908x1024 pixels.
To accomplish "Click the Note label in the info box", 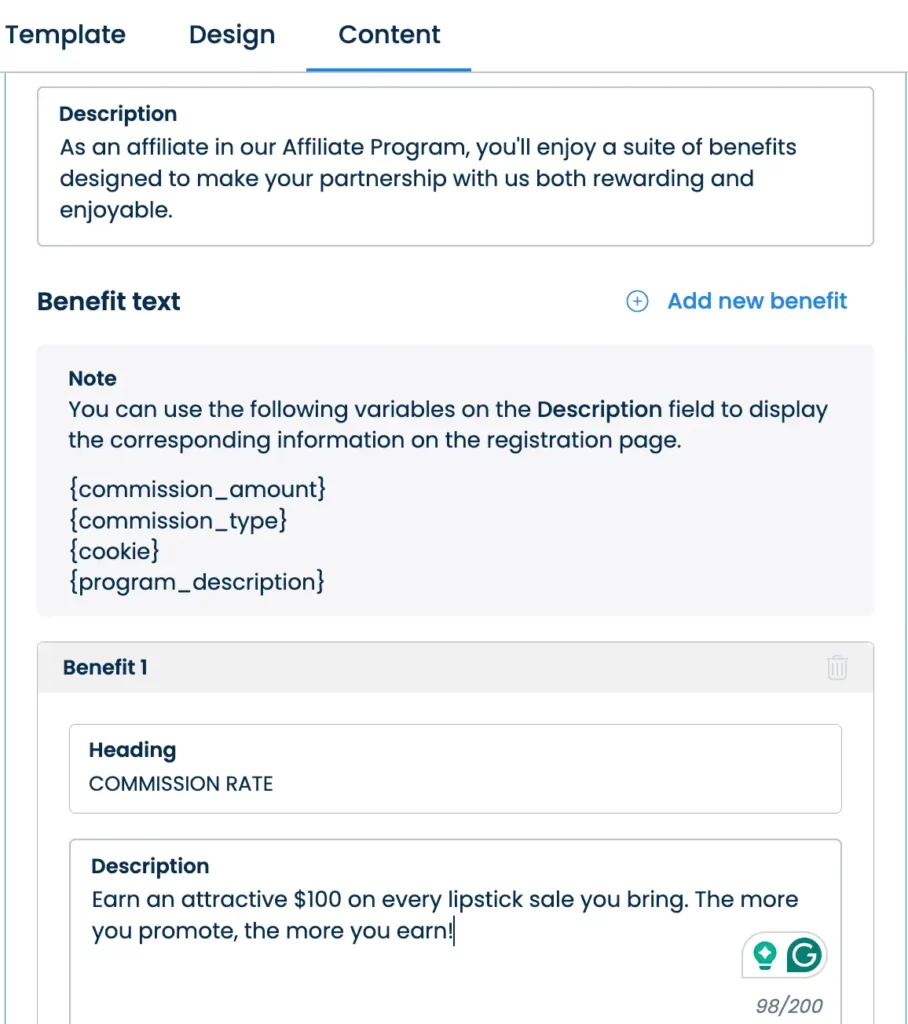I will click(x=92, y=378).
